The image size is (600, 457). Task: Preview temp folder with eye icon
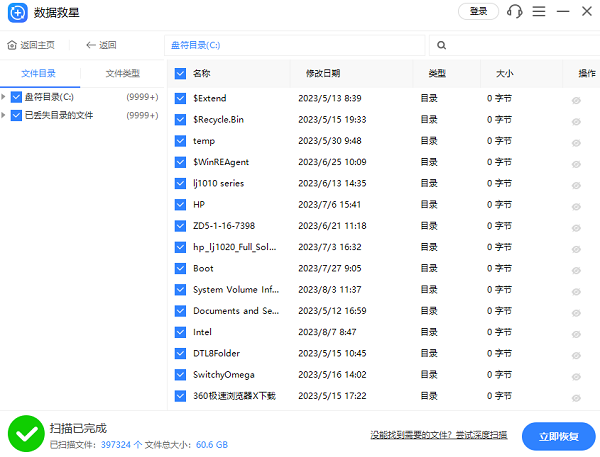576,143
